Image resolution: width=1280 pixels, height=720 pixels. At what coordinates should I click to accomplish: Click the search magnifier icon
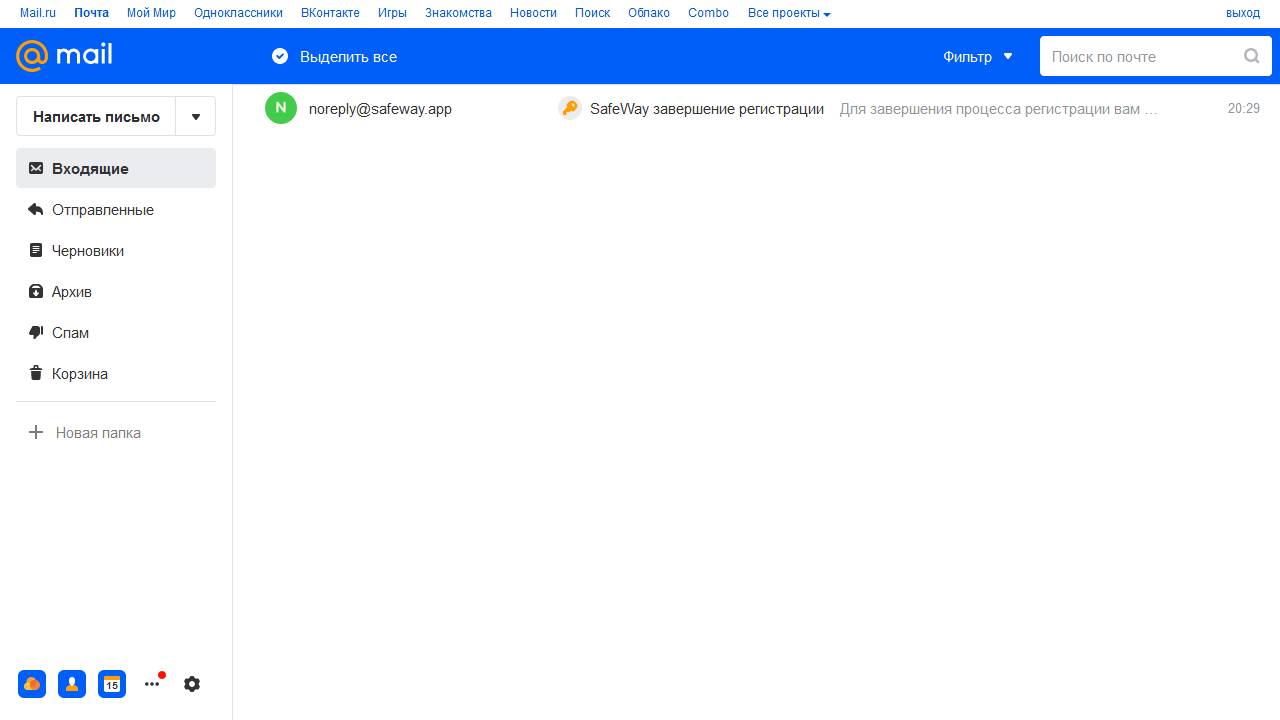[x=1251, y=56]
